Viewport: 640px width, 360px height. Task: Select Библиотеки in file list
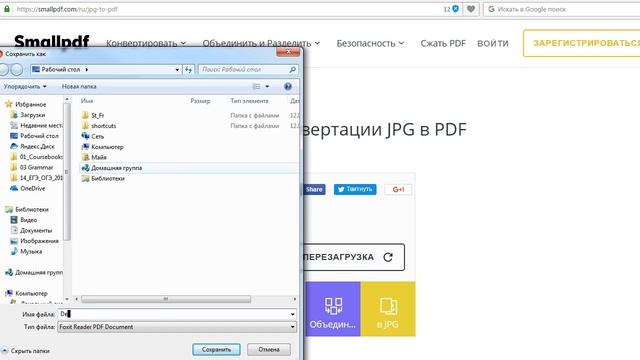pyautogui.click(x=108, y=178)
